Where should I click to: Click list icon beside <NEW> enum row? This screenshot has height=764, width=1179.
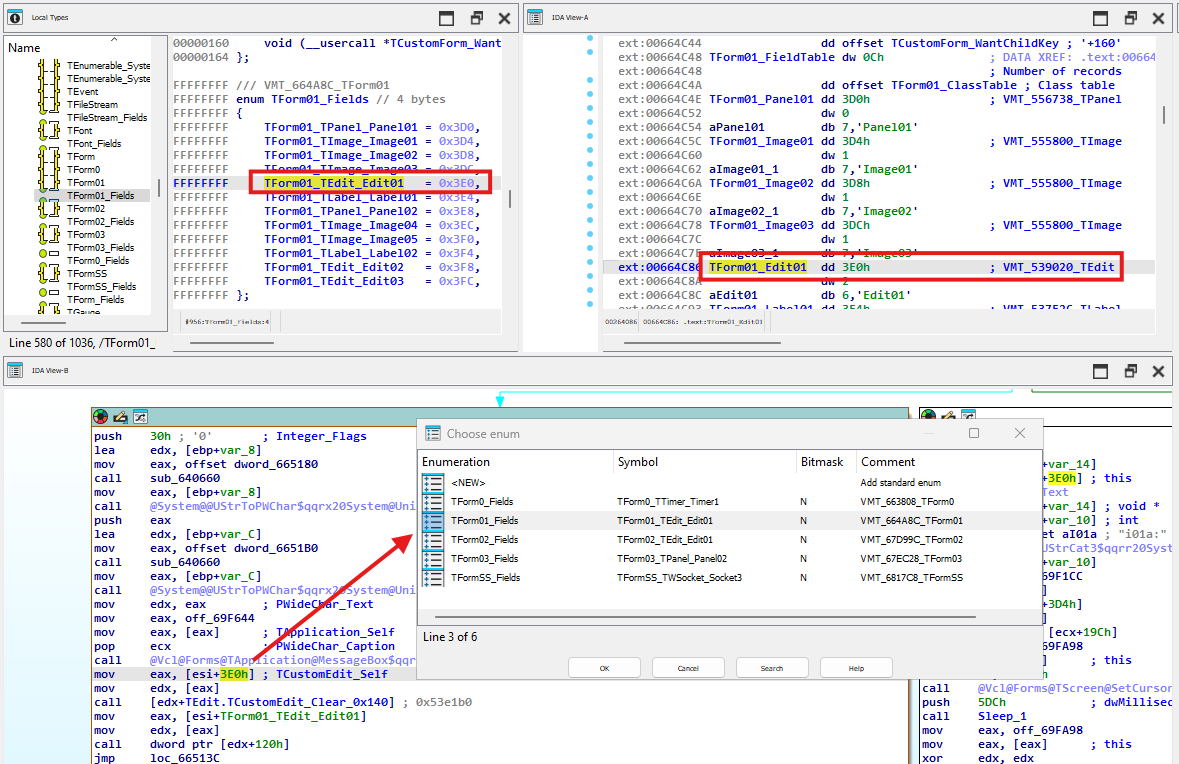click(x=433, y=483)
